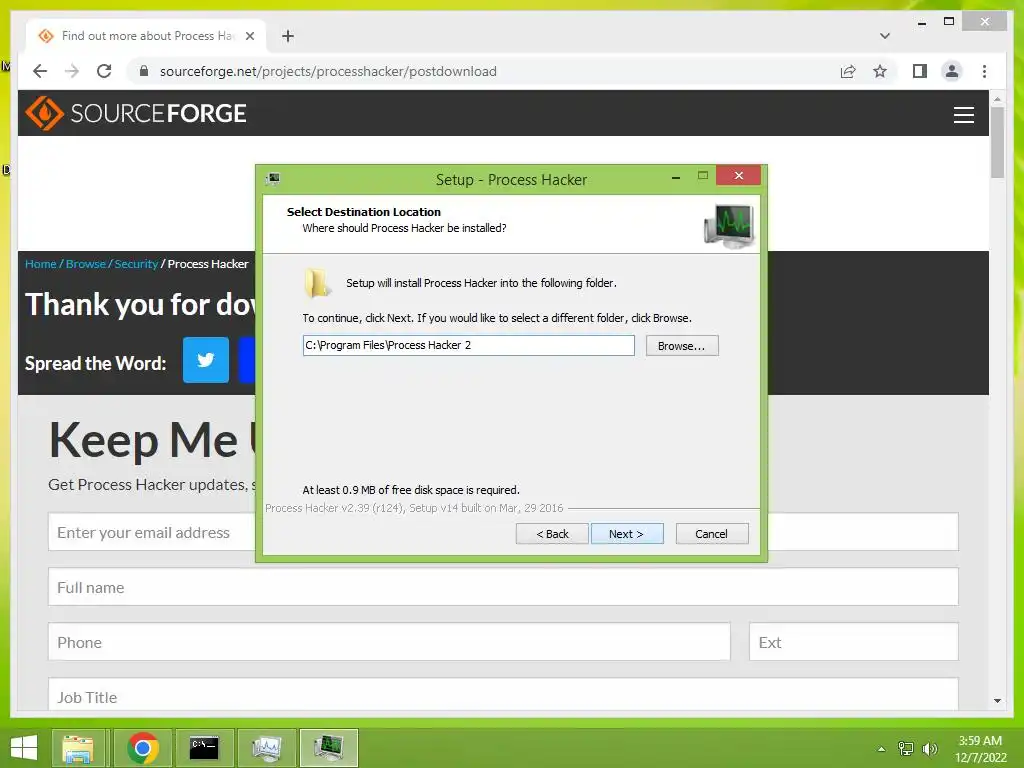This screenshot has width=1024, height=768.
Task: Open the network tray icon
Action: pyautogui.click(x=905, y=748)
